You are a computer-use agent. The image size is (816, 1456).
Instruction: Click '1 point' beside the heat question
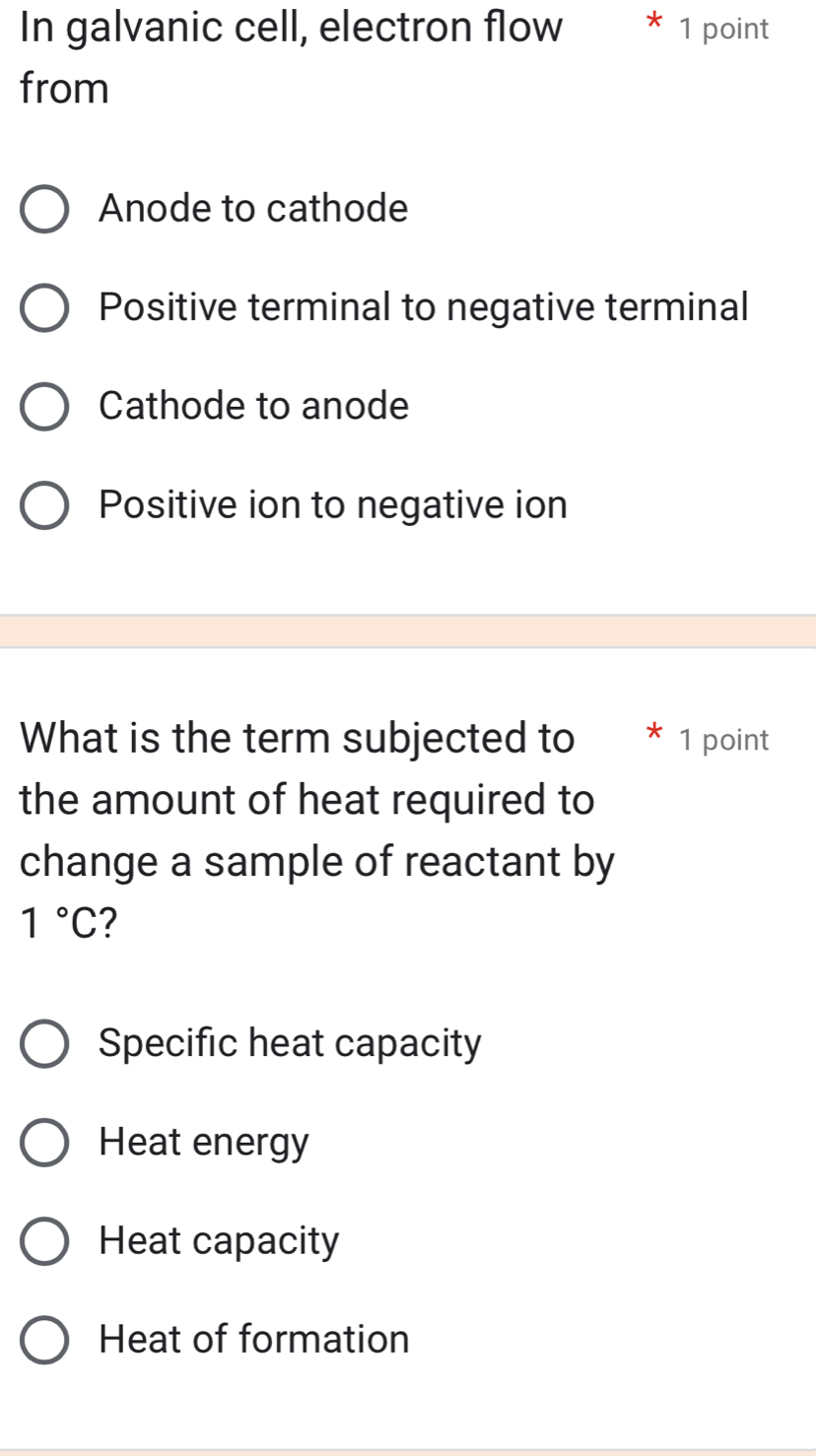tap(724, 740)
